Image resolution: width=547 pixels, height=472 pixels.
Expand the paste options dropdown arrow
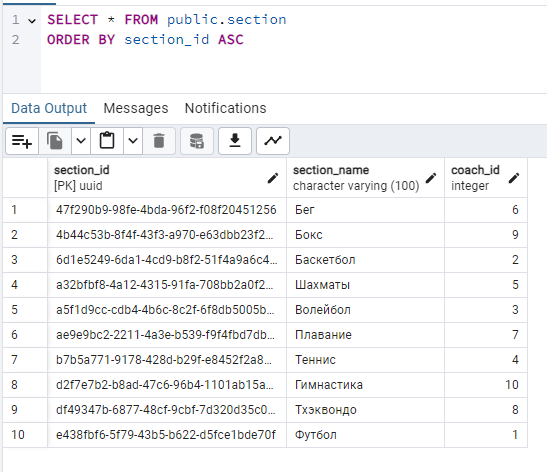click(x=133, y=141)
